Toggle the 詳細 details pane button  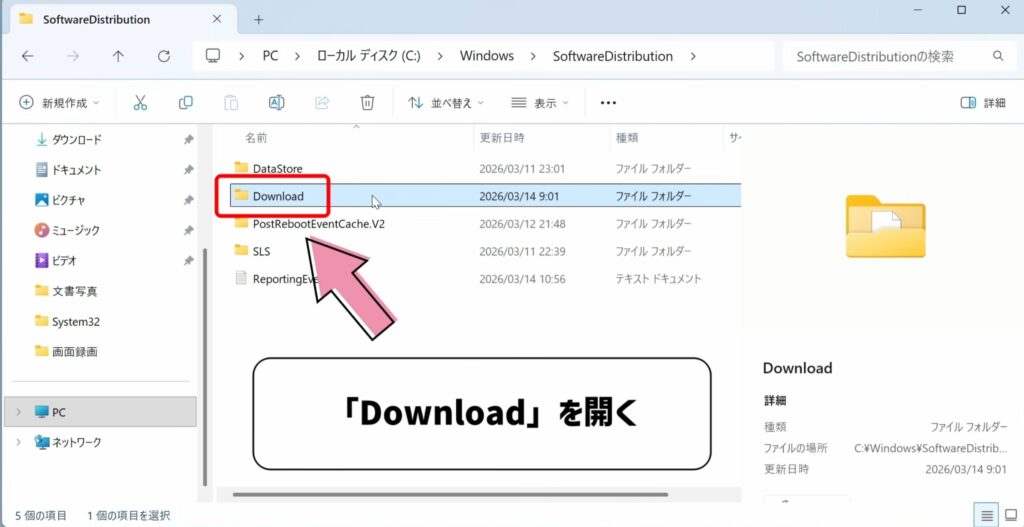coord(983,103)
